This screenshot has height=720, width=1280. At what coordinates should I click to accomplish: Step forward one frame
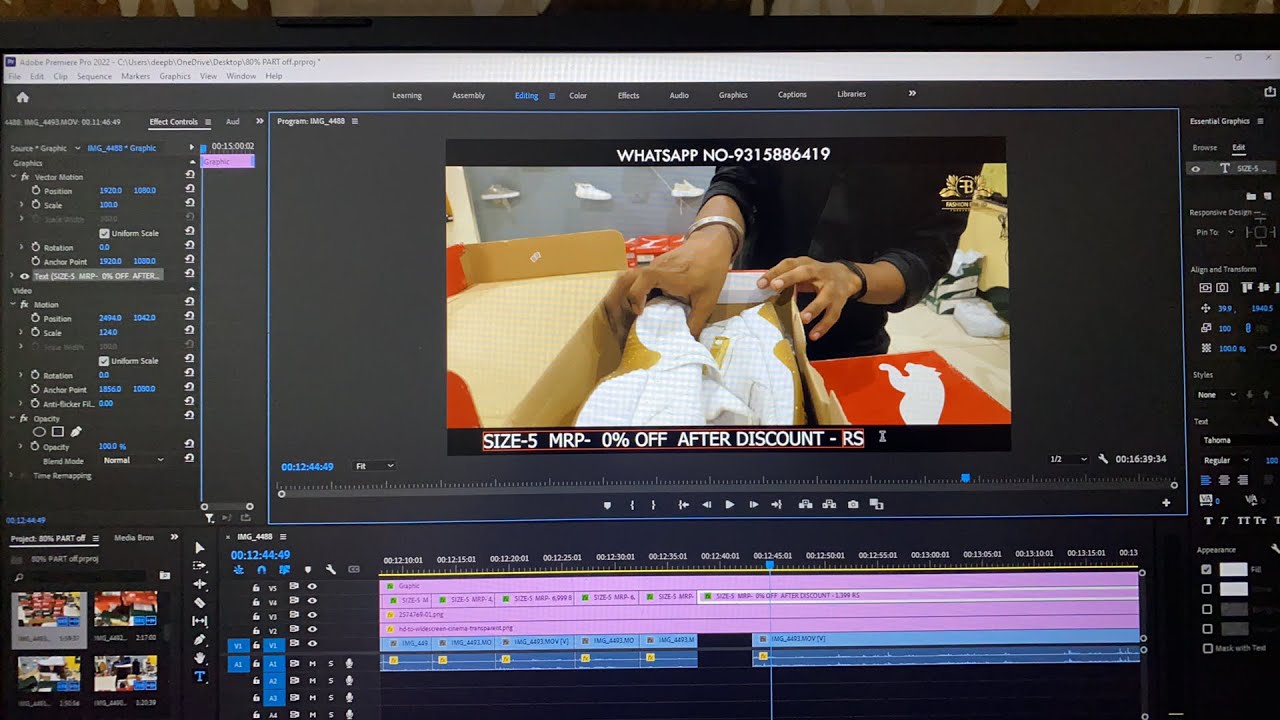pyautogui.click(x=753, y=505)
